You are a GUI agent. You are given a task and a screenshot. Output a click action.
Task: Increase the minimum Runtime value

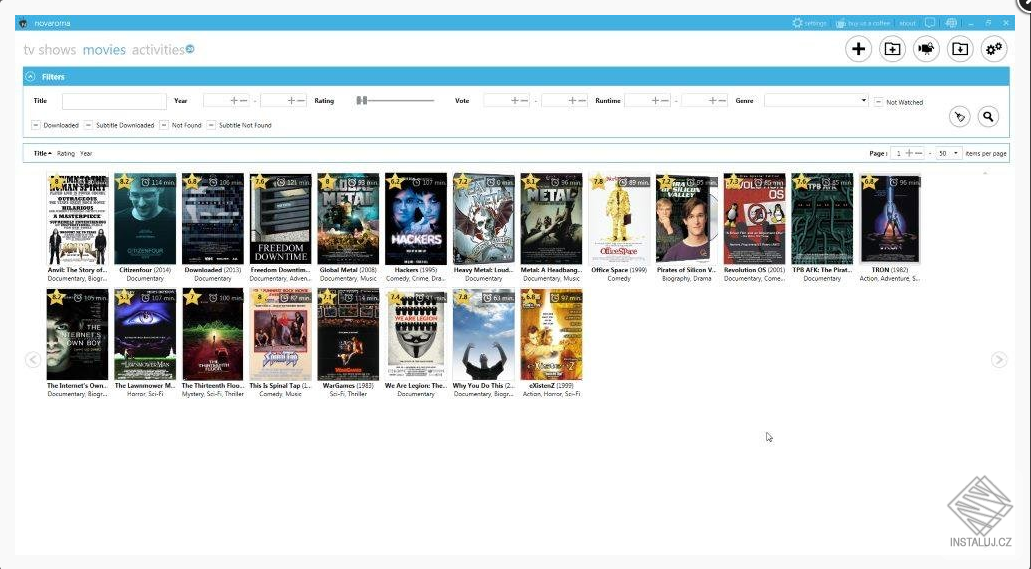click(655, 101)
